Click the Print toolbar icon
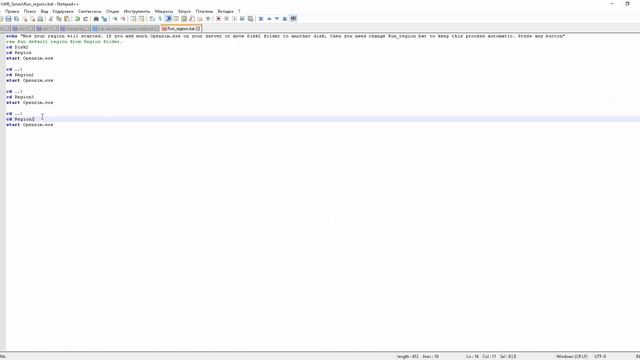The height and width of the screenshot is (360, 640). (x=40, y=19)
